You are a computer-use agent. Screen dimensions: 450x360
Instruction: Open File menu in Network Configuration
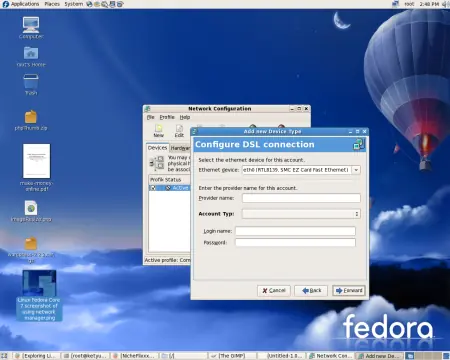(x=151, y=117)
